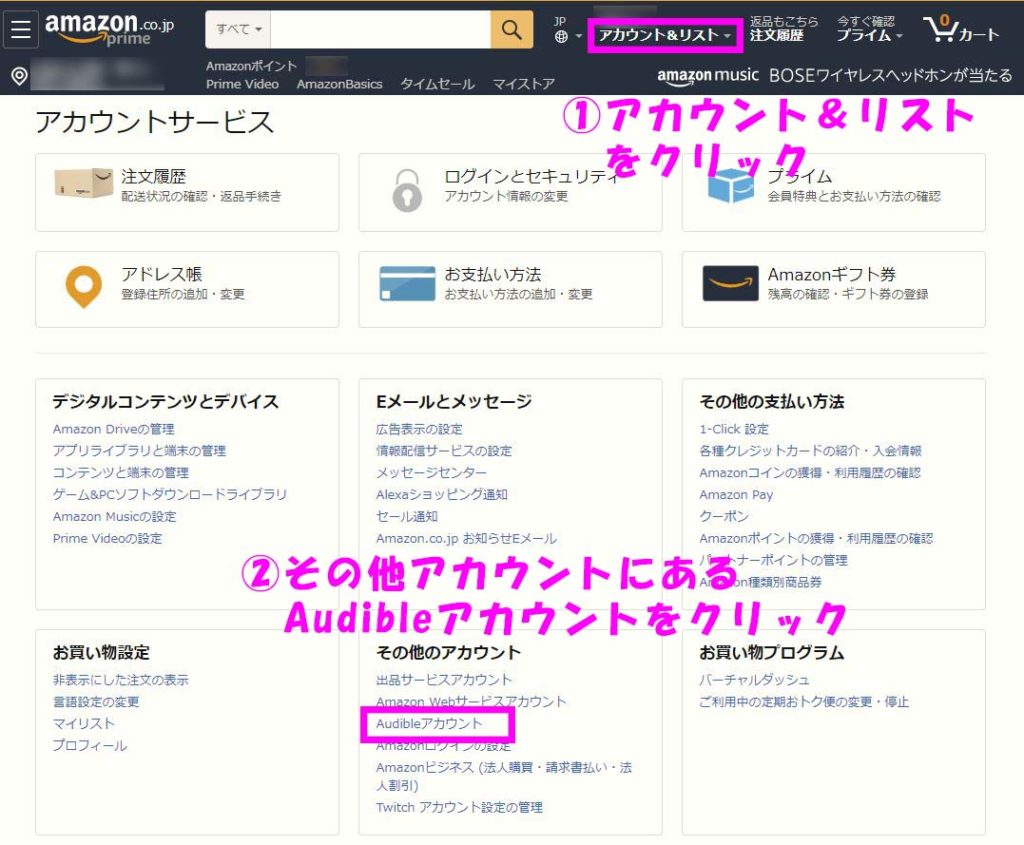This screenshot has height=845, width=1024.
Task: Open メッセージセンター link
Action: (431, 472)
